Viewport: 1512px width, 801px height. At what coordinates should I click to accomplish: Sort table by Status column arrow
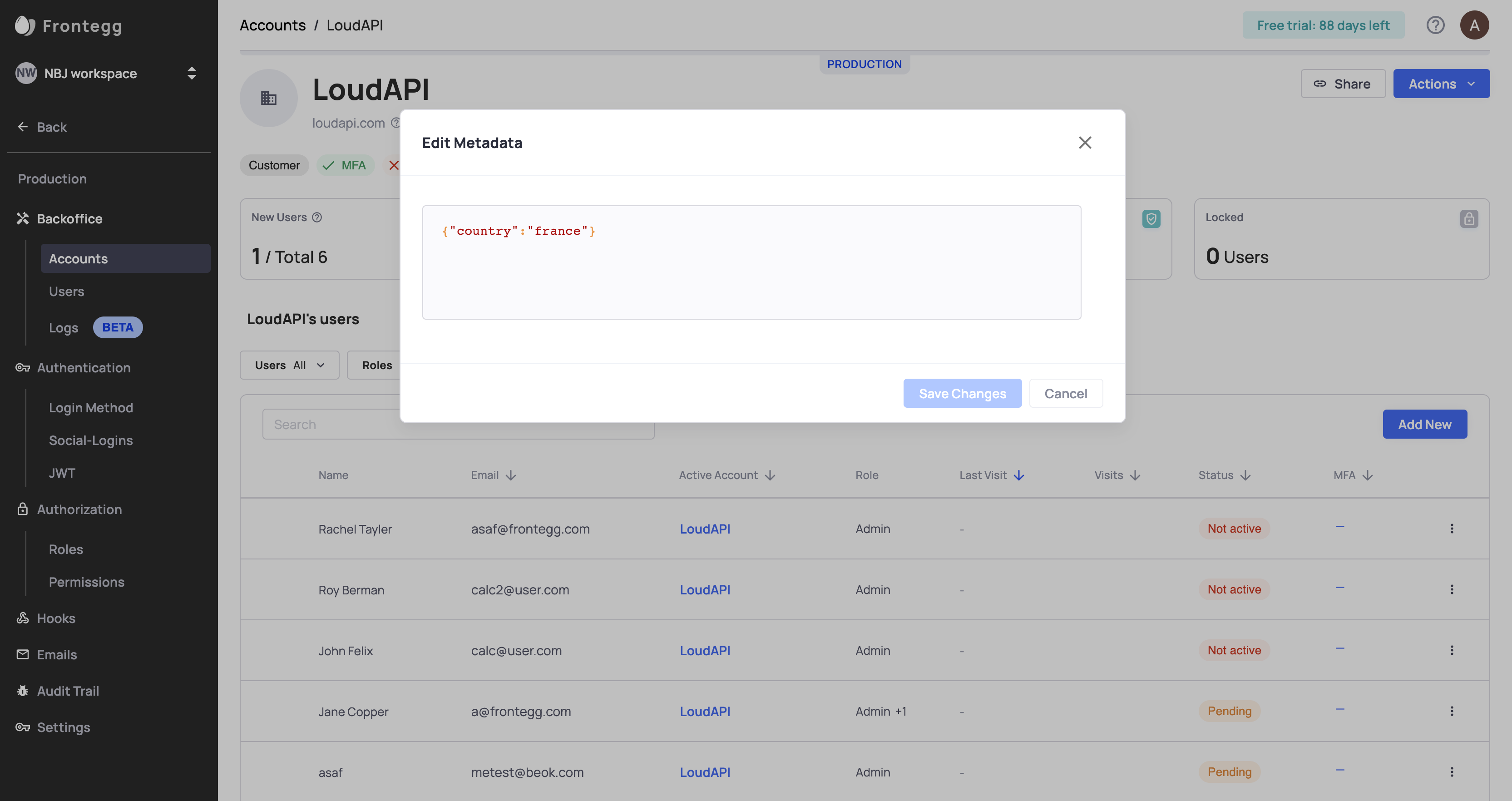(1245, 475)
